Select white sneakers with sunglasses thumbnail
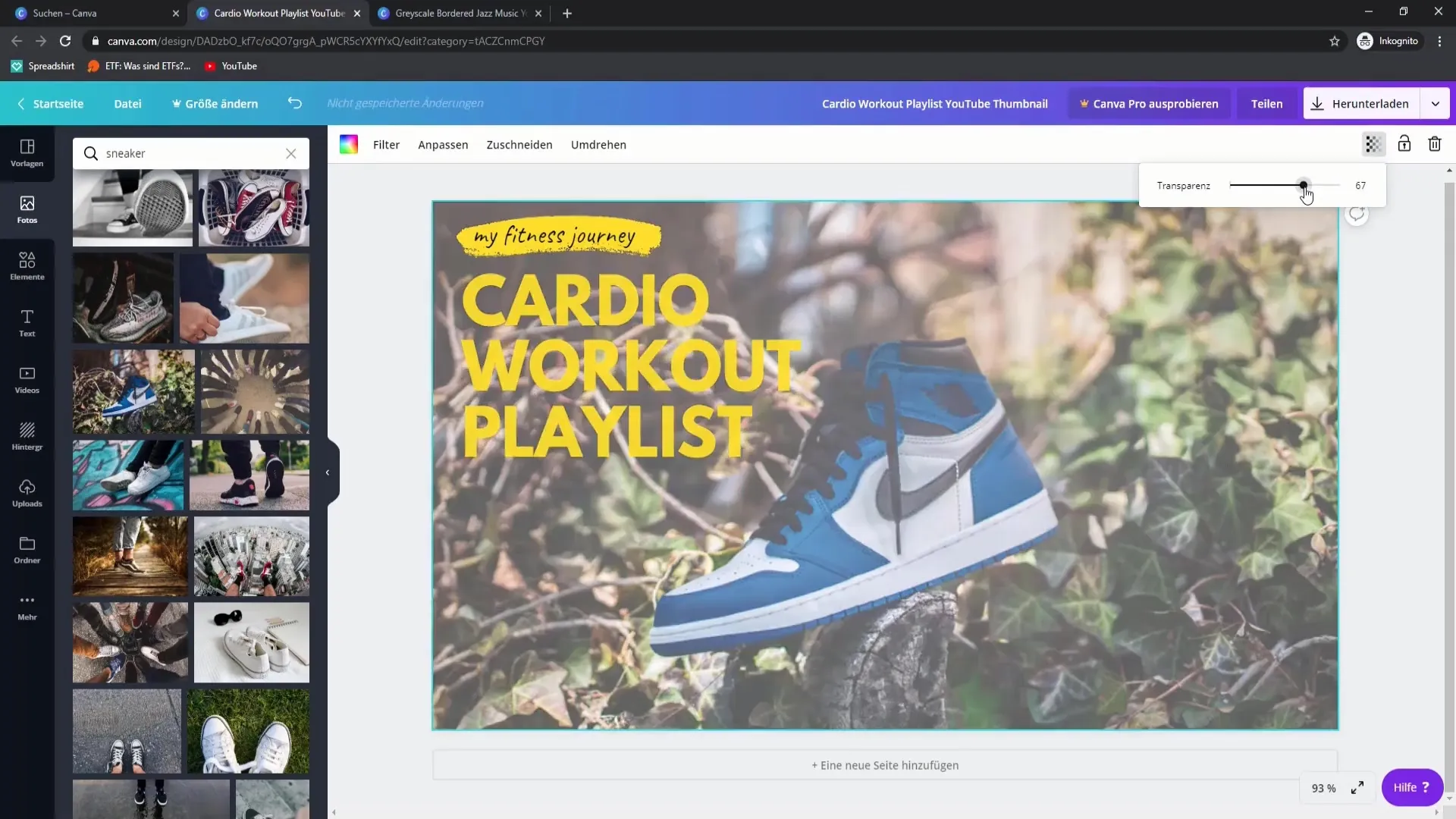Viewport: 1456px width, 819px height. (x=252, y=642)
